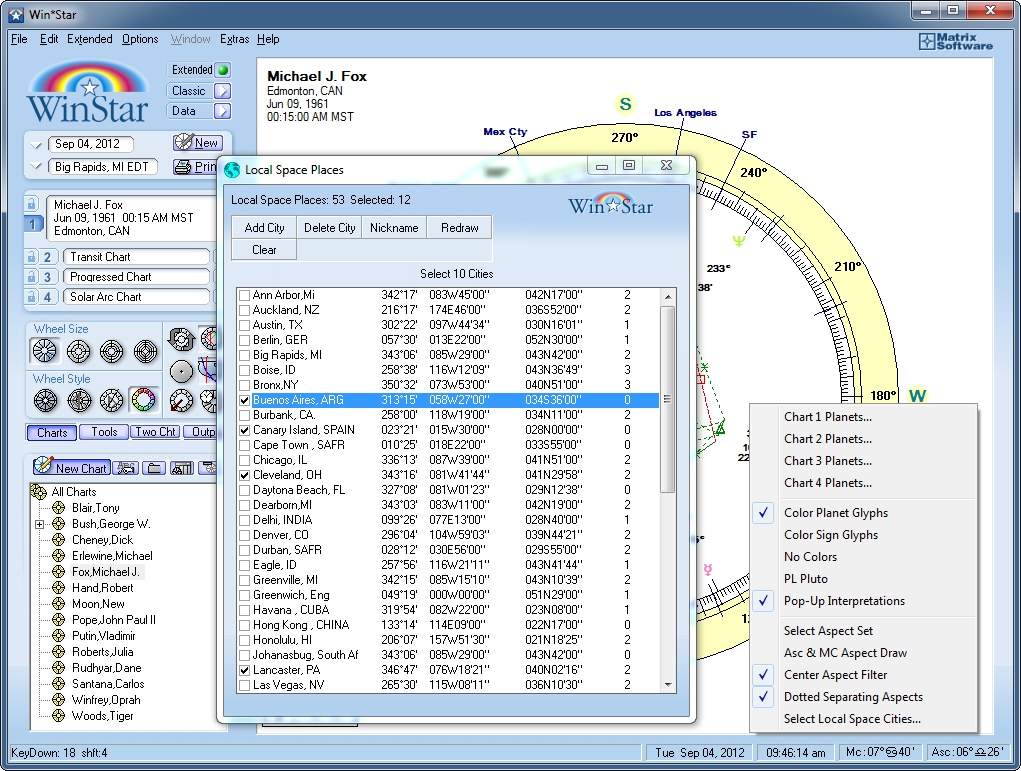Check the Chicago, IL checkbox

[244, 460]
